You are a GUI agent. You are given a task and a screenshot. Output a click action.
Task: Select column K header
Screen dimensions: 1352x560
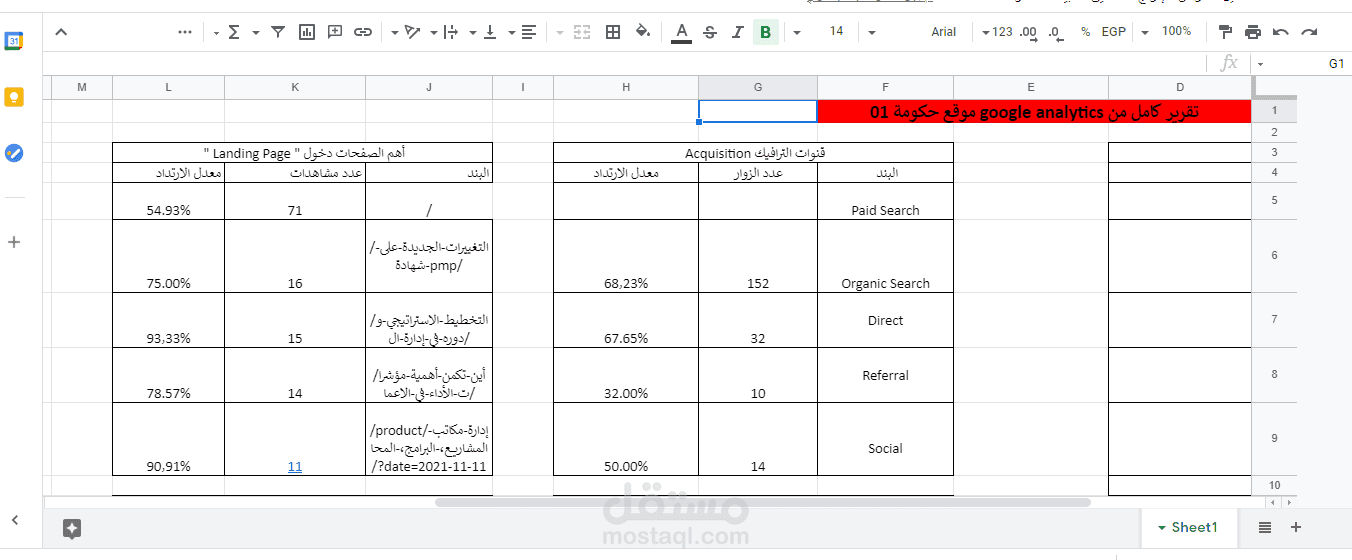click(x=295, y=87)
